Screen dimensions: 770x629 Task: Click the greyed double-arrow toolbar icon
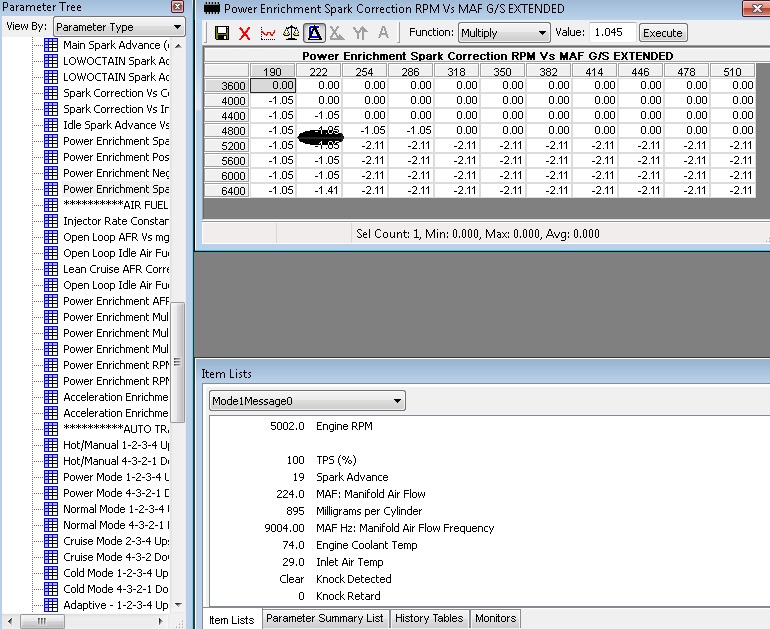click(x=360, y=33)
